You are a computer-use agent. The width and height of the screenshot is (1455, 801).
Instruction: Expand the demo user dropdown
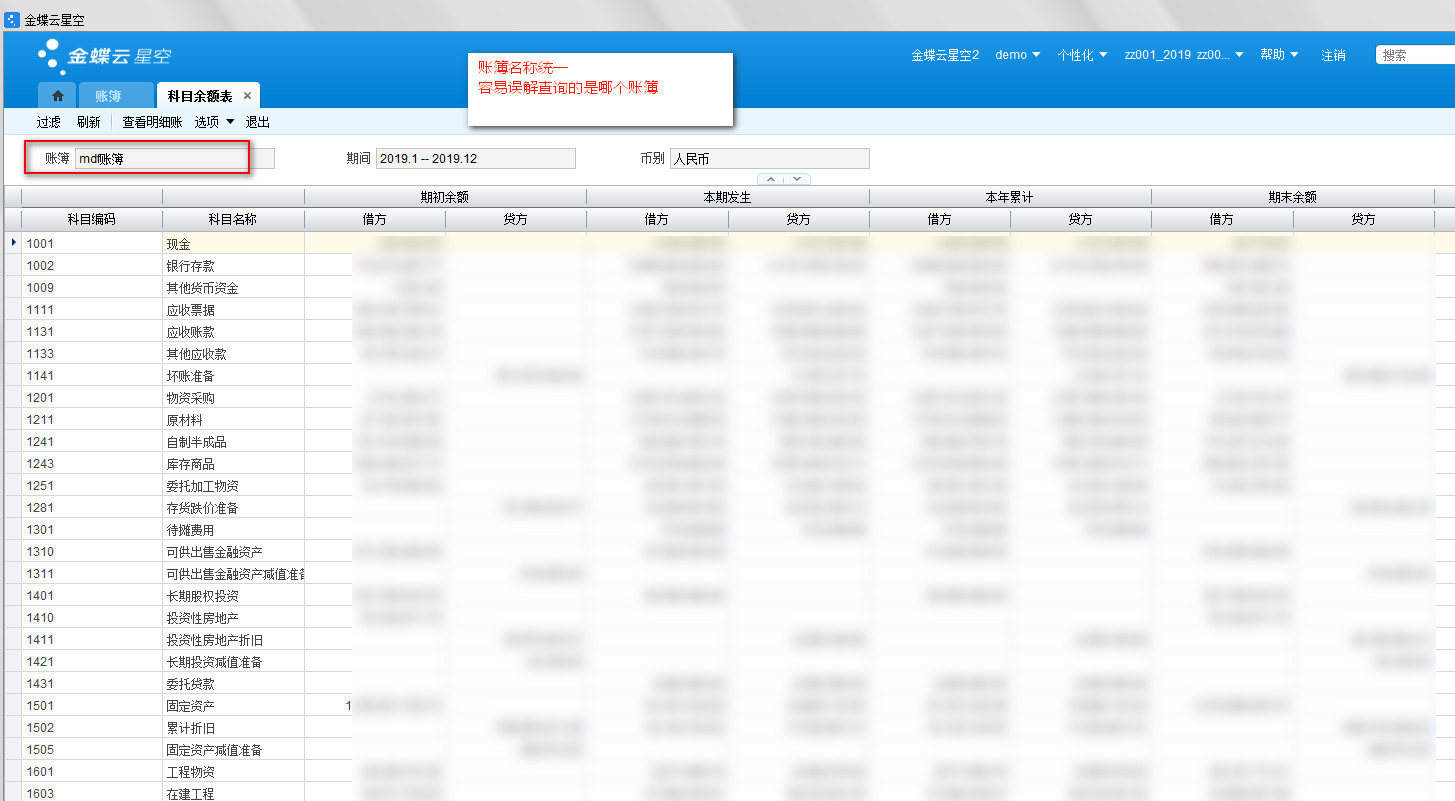(x=1017, y=55)
